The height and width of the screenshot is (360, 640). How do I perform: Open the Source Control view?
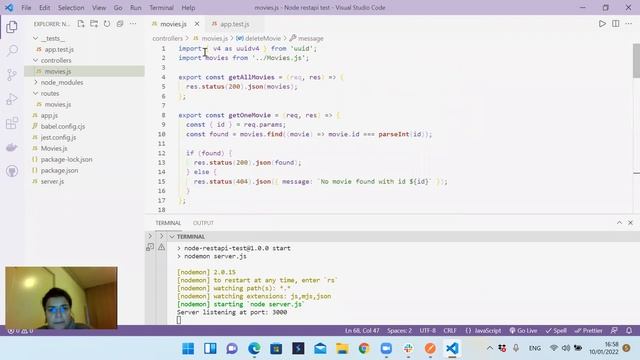[12, 75]
